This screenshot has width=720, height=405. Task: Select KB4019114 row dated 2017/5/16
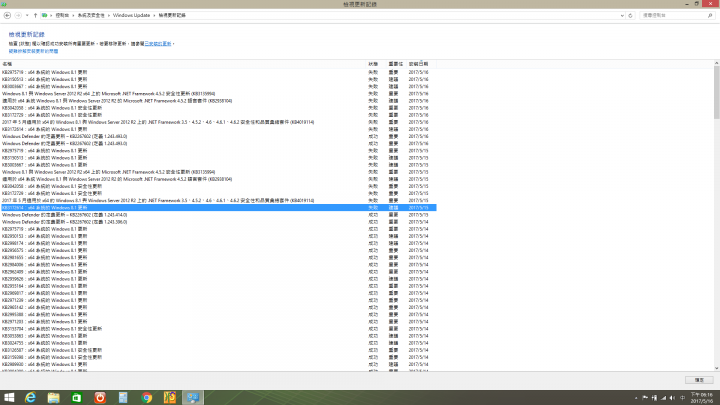[x=219, y=122]
